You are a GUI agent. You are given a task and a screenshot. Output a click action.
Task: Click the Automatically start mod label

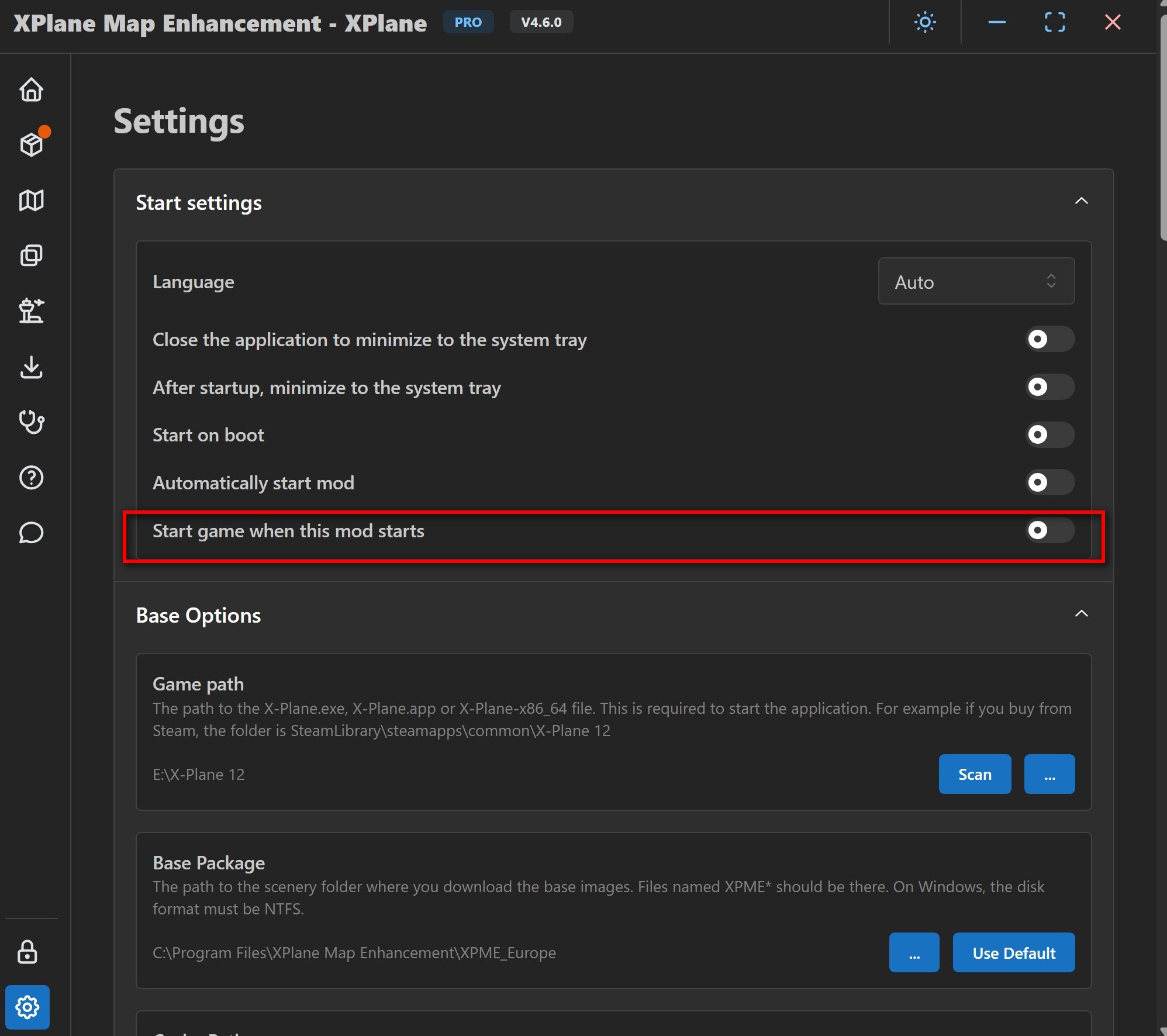(x=253, y=483)
